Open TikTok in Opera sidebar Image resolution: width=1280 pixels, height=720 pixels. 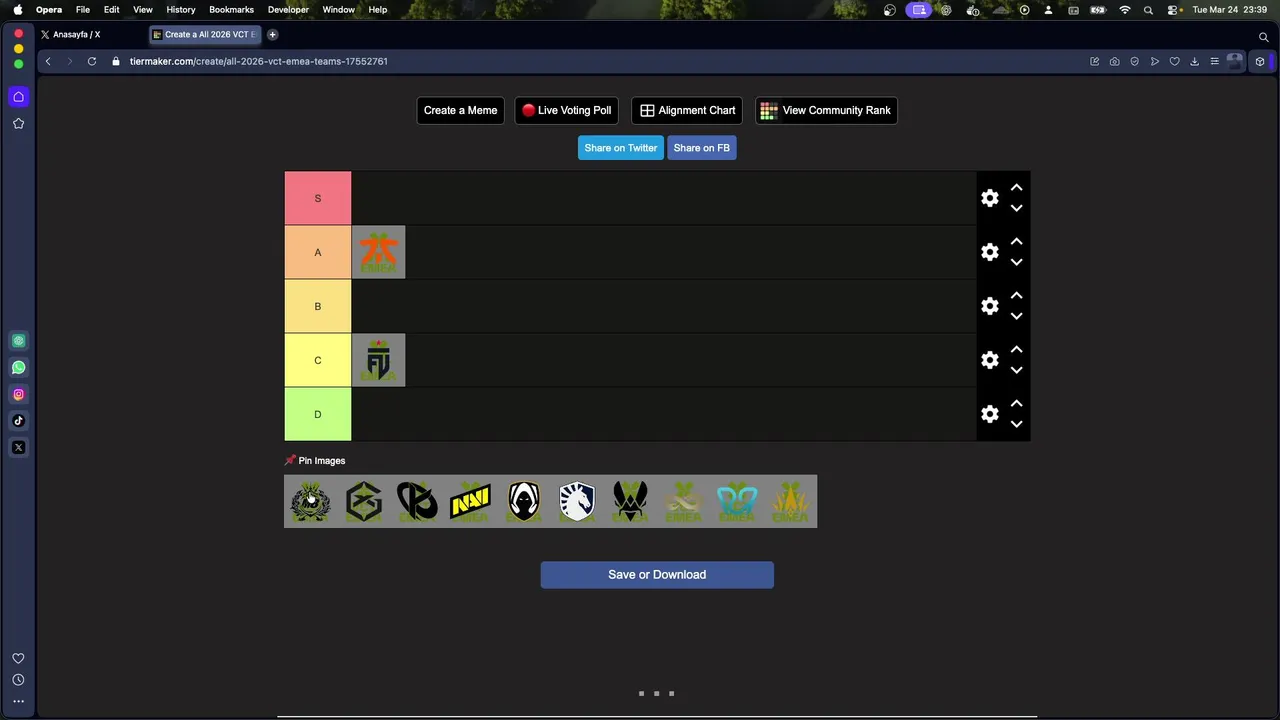coord(18,421)
